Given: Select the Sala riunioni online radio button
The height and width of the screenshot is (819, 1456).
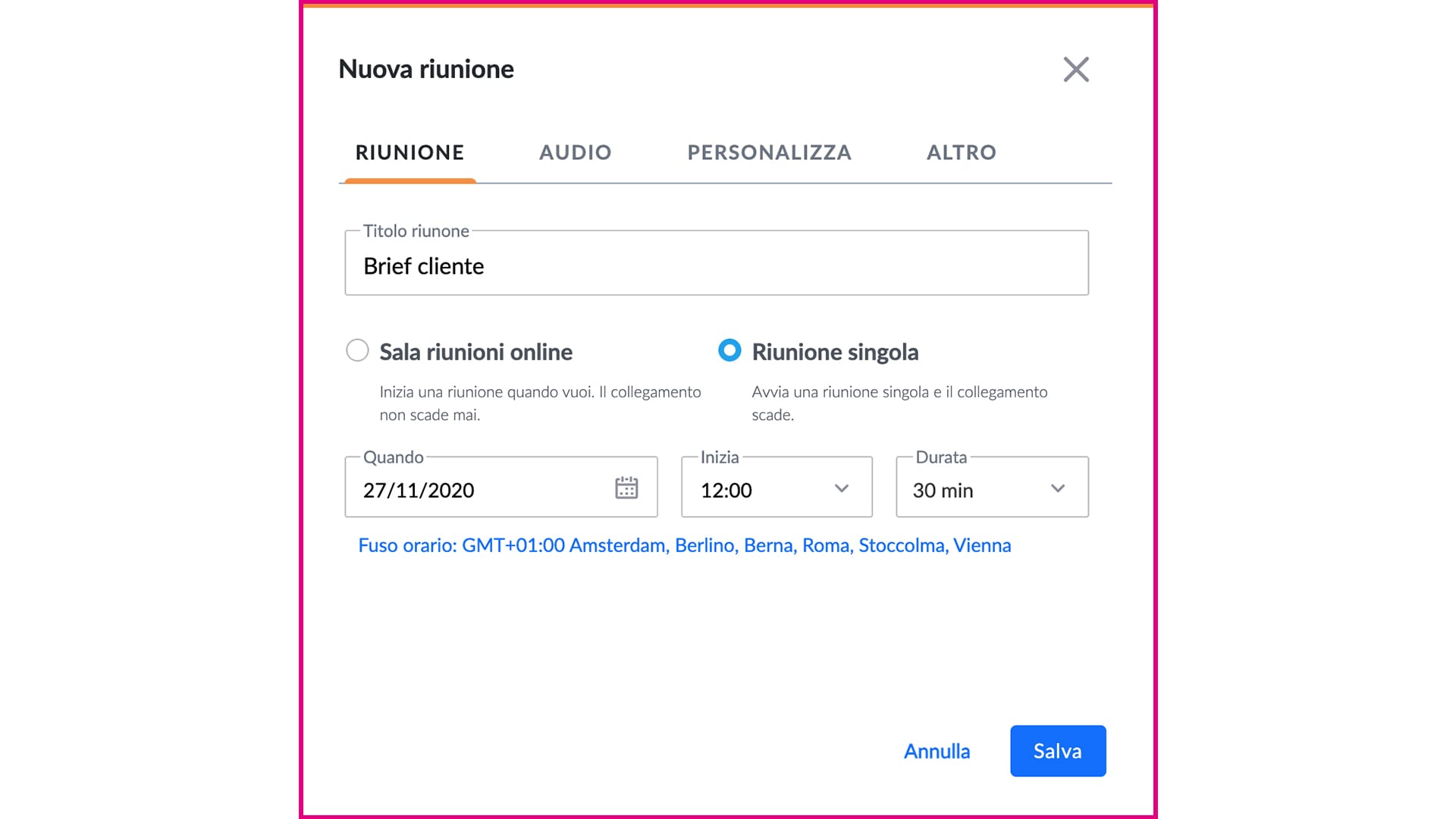Looking at the screenshot, I should pyautogui.click(x=357, y=350).
